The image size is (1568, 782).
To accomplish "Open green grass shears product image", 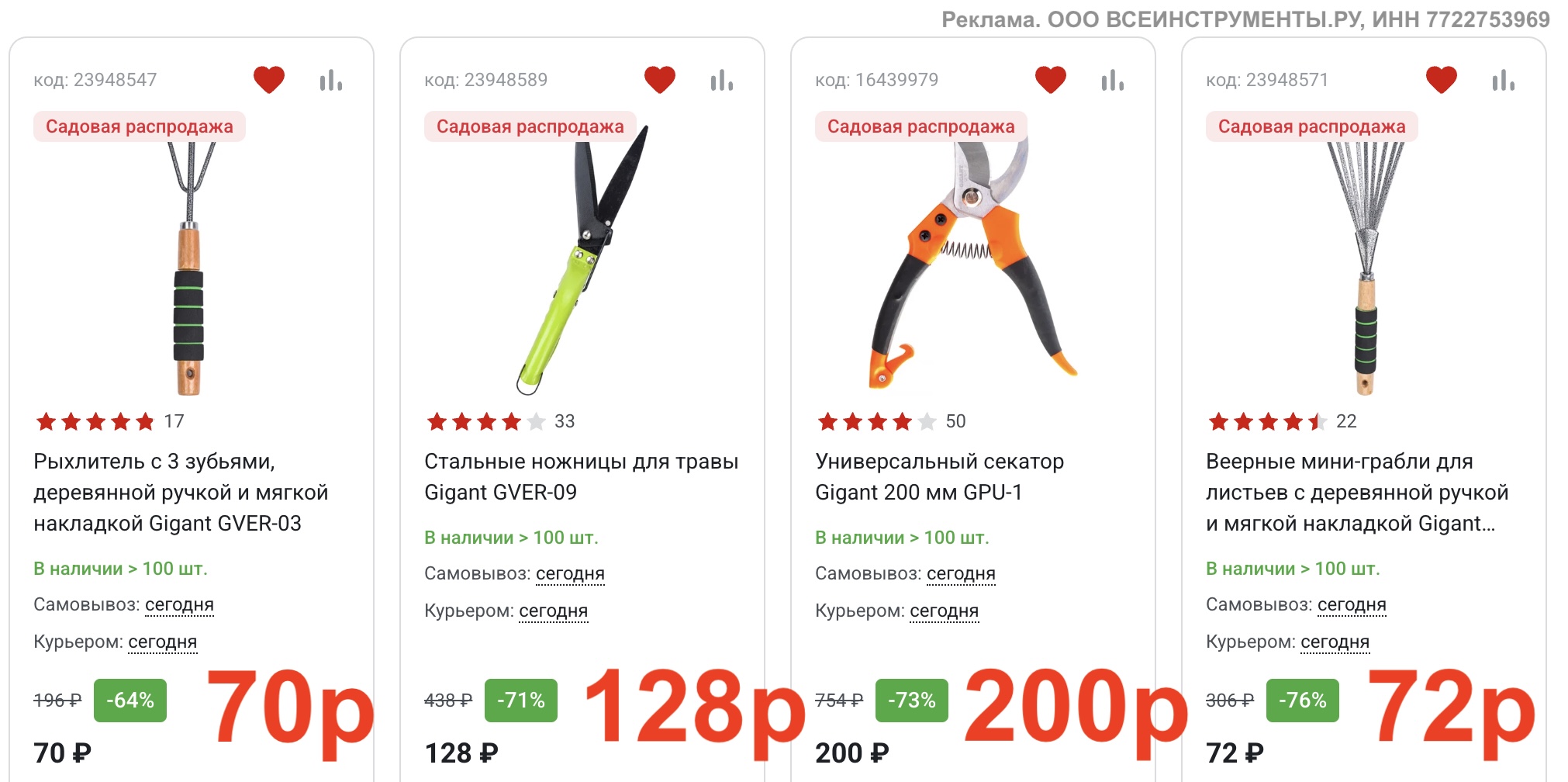I will click(582, 260).
